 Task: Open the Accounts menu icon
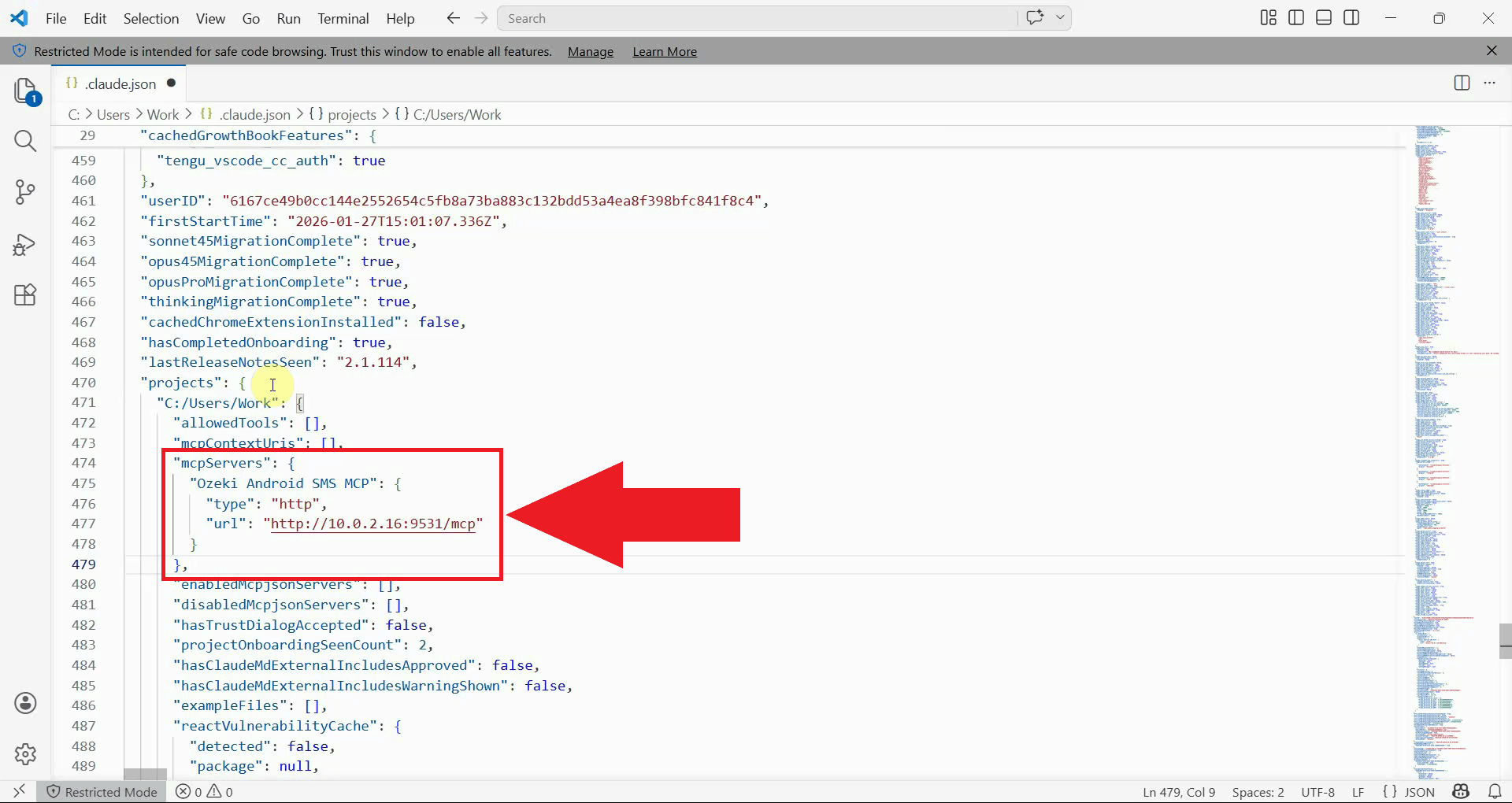coord(25,703)
